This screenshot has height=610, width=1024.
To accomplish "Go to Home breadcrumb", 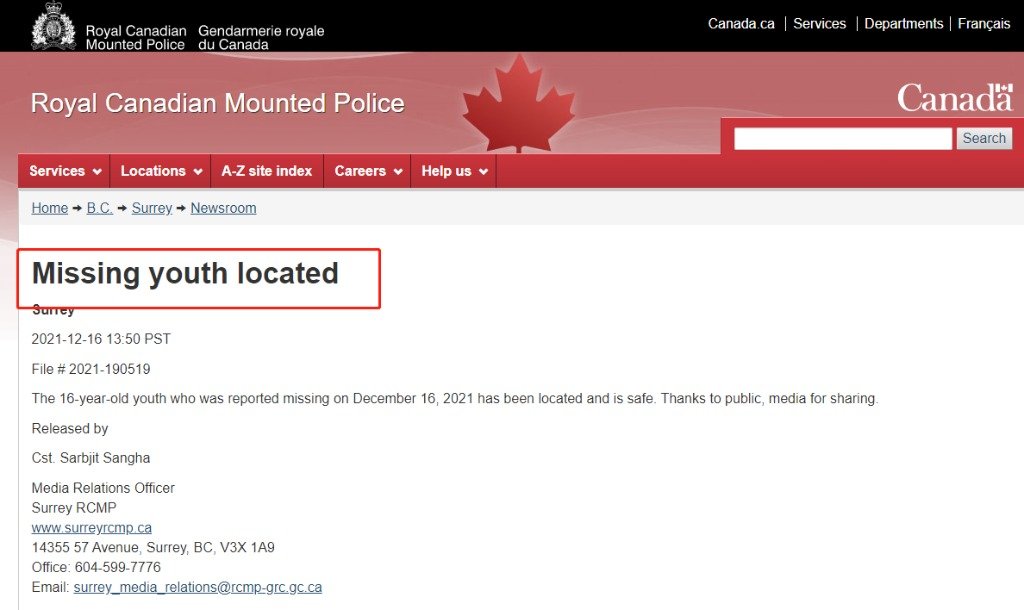I will (50, 208).
